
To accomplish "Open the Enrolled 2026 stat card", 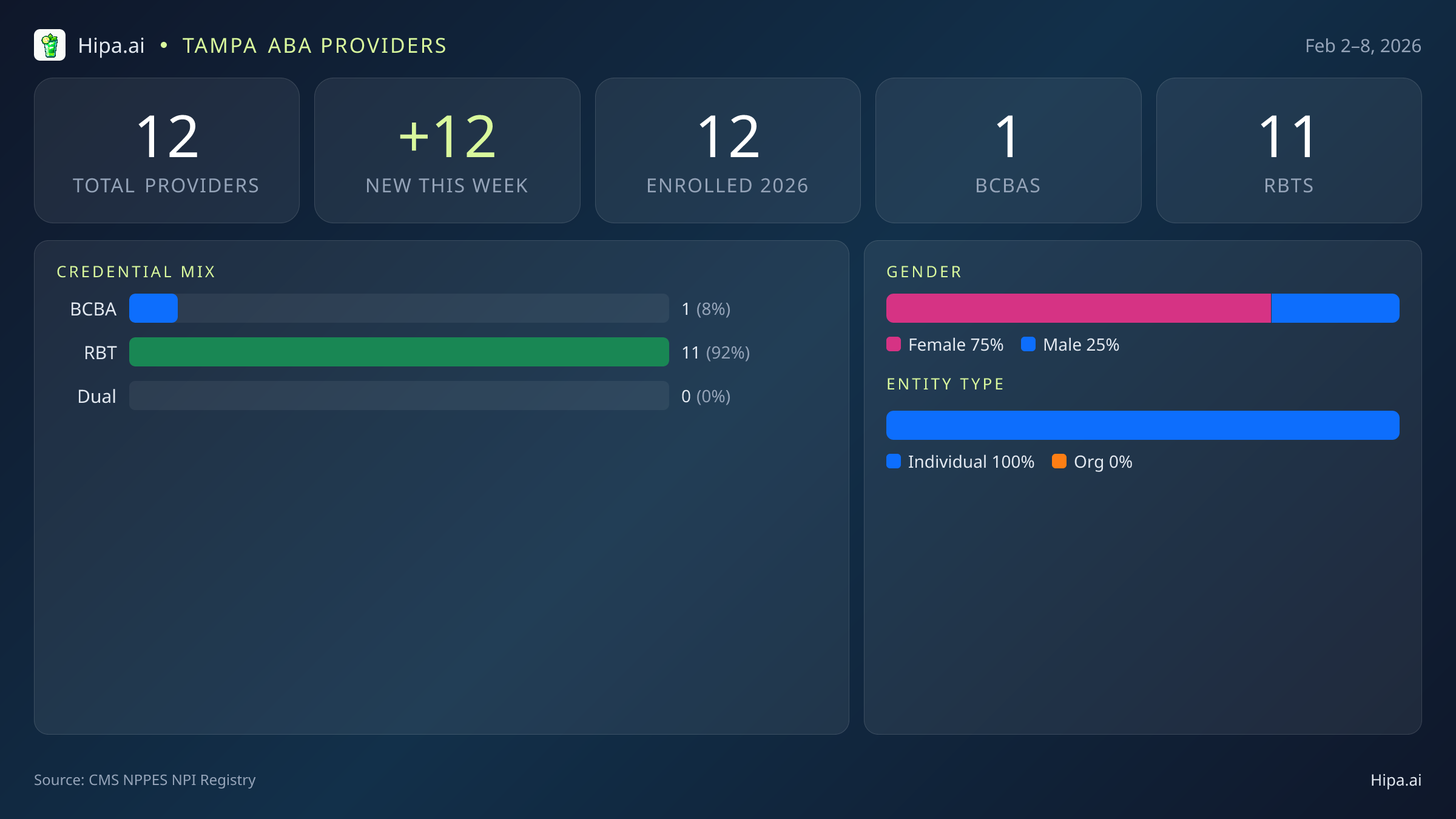I will coord(727,150).
